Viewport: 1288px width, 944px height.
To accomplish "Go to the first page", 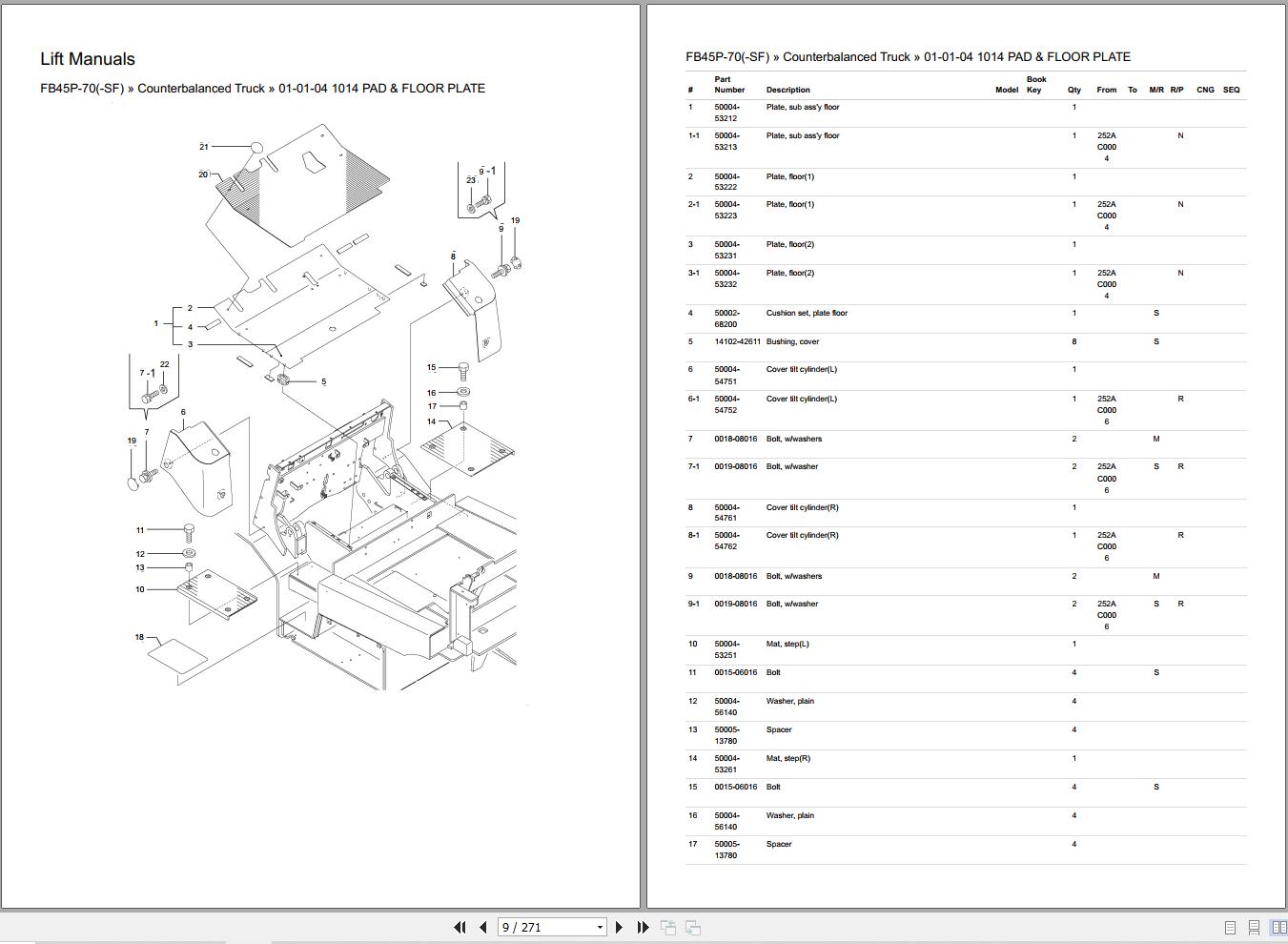I will tap(459, 926).
